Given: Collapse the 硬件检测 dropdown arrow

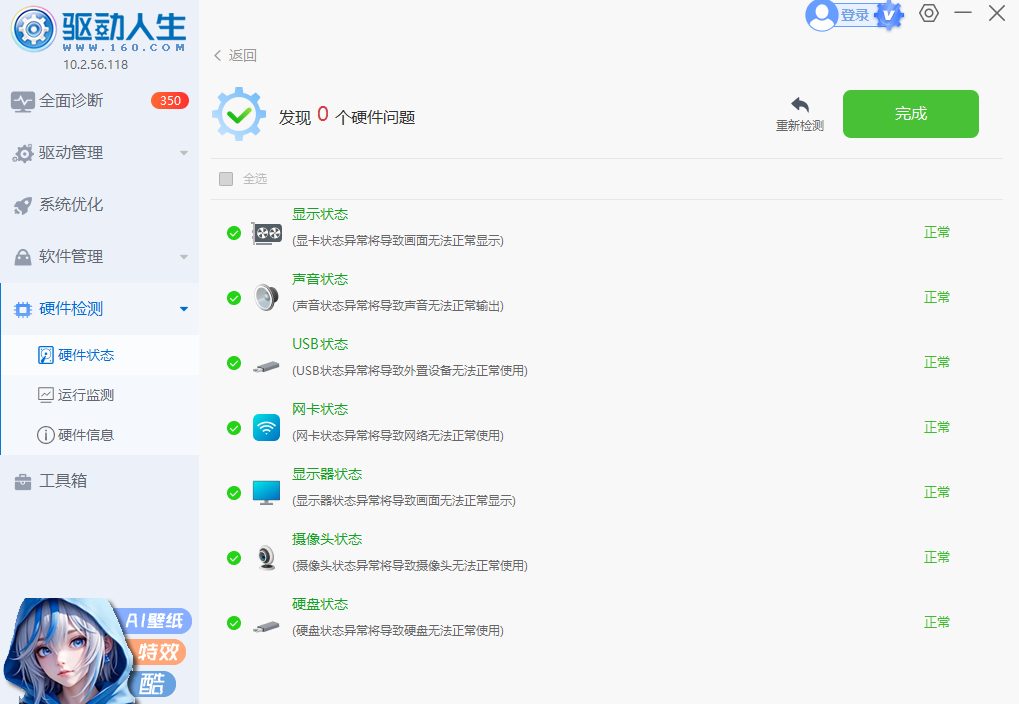Looking at the screenshot, I should point(184,309).
